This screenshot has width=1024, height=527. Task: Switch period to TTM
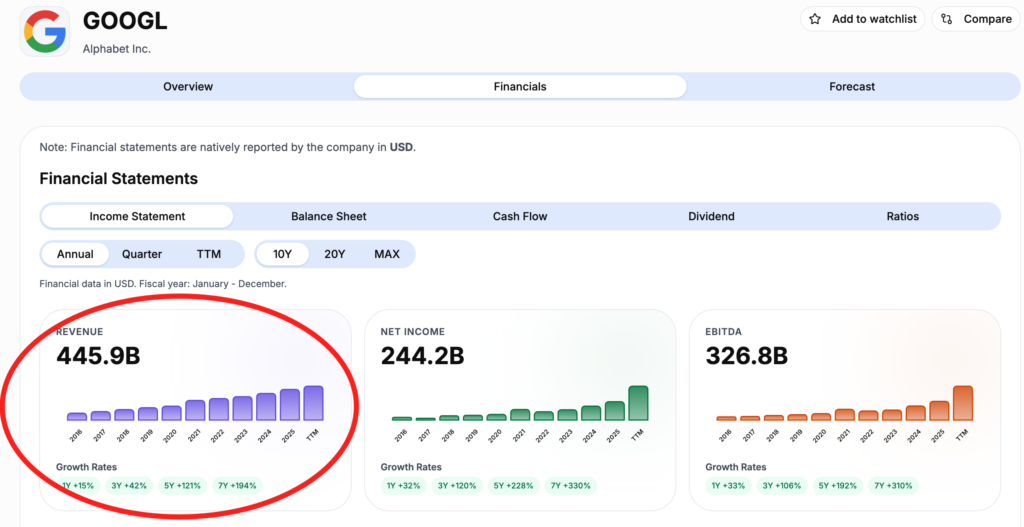coord(209,254)
